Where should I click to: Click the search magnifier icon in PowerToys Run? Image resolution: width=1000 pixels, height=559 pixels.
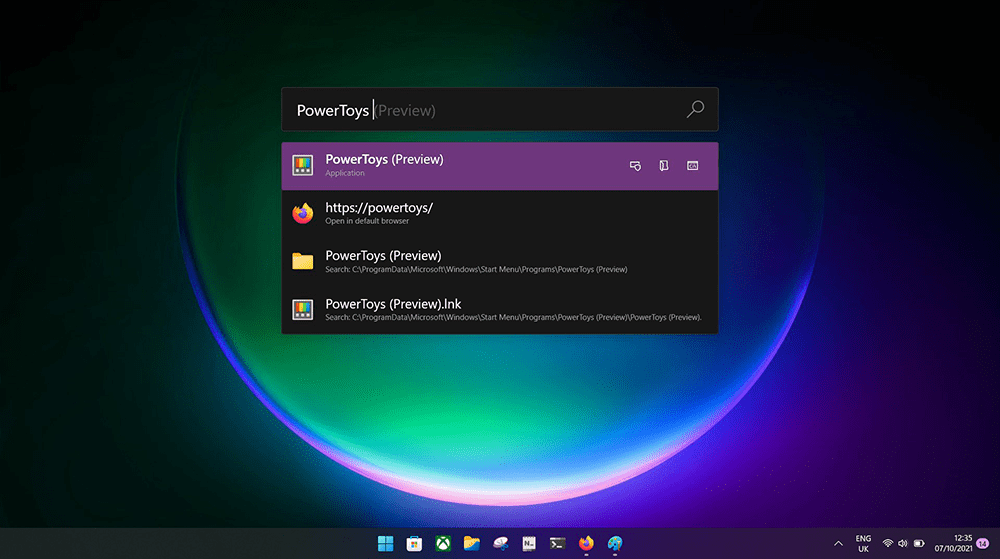click(x=695, y=109)
